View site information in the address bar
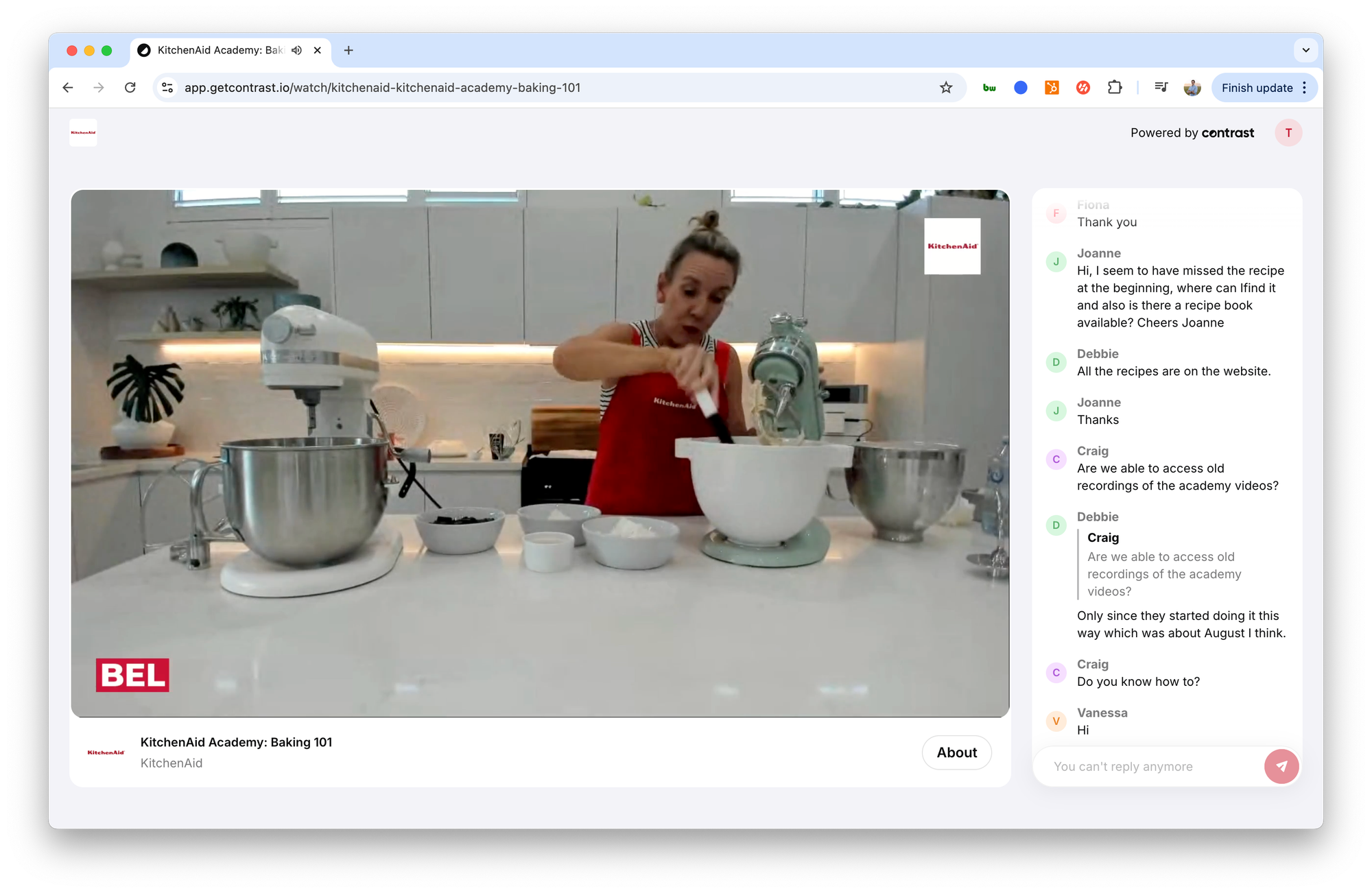Viewport: 1372px width, 893px height. (167, 87)
